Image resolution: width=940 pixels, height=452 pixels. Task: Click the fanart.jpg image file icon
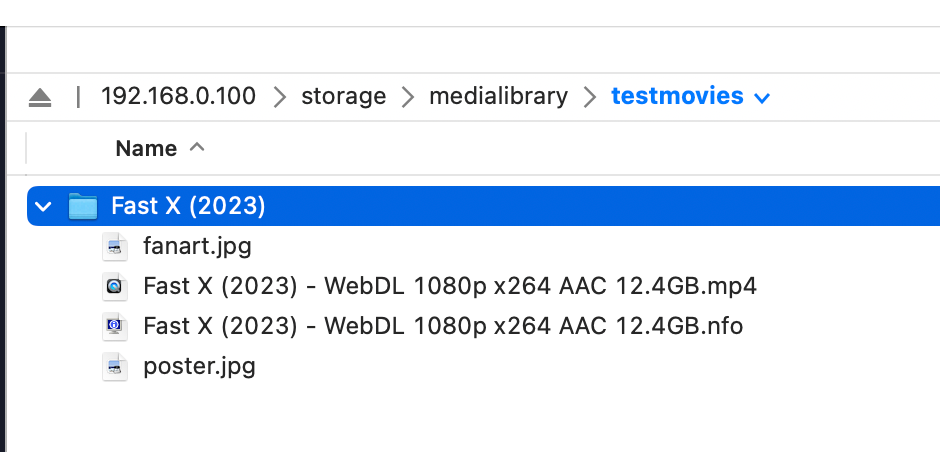(116, 246)
